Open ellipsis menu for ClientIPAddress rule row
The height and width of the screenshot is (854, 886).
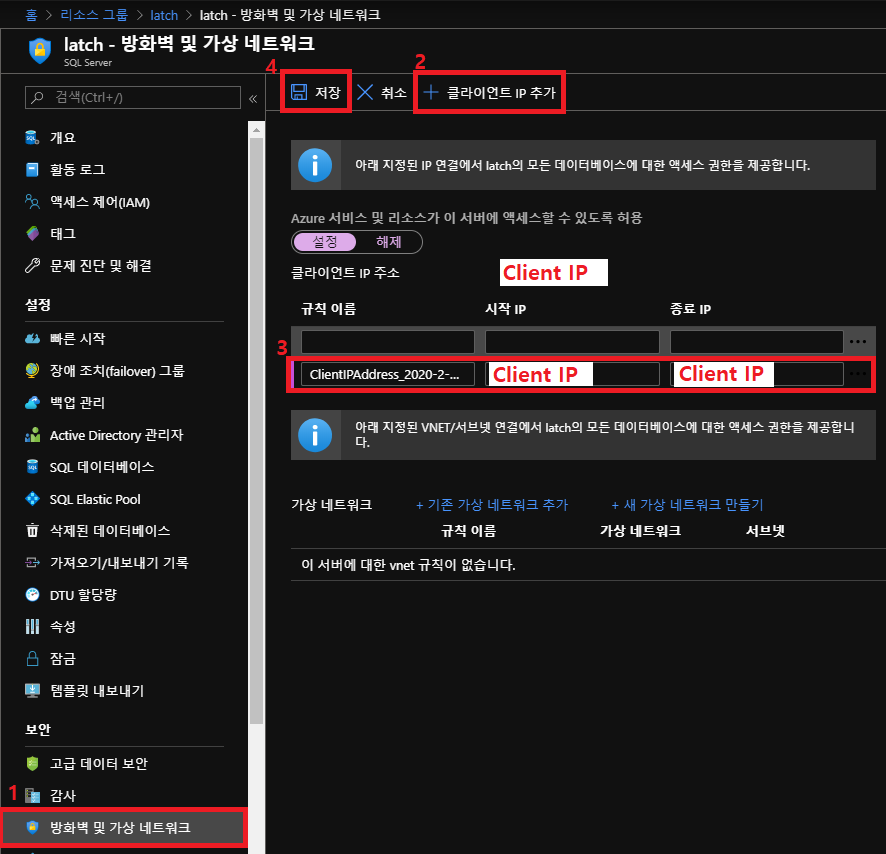pyautogui.click(x=858, y=374)
